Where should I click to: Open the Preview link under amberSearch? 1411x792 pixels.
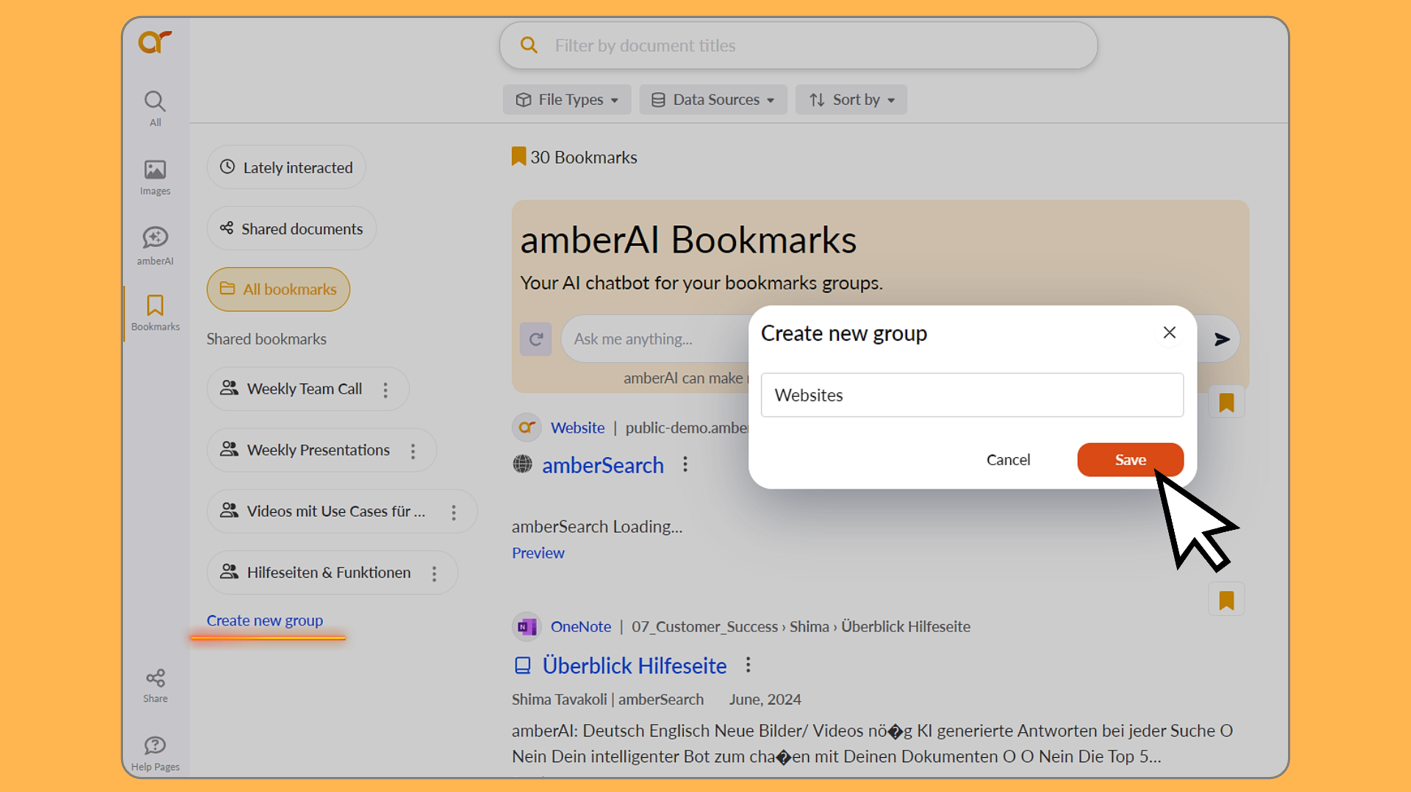click(x=538, y=553)
